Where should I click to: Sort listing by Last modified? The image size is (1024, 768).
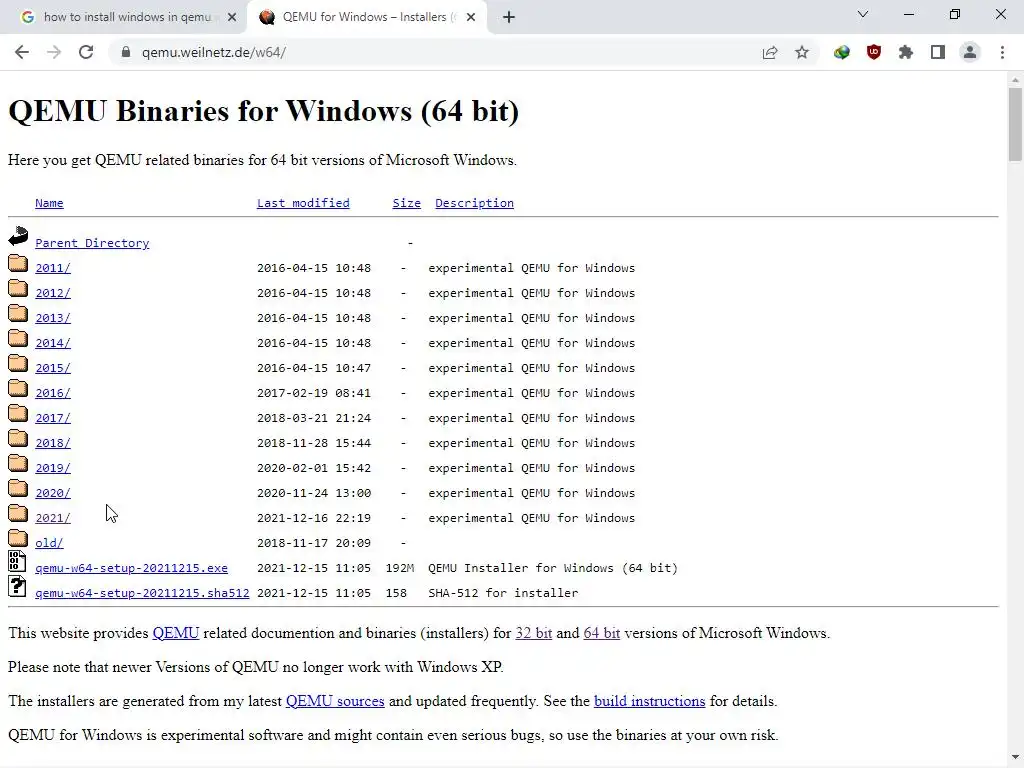point(303,203)
